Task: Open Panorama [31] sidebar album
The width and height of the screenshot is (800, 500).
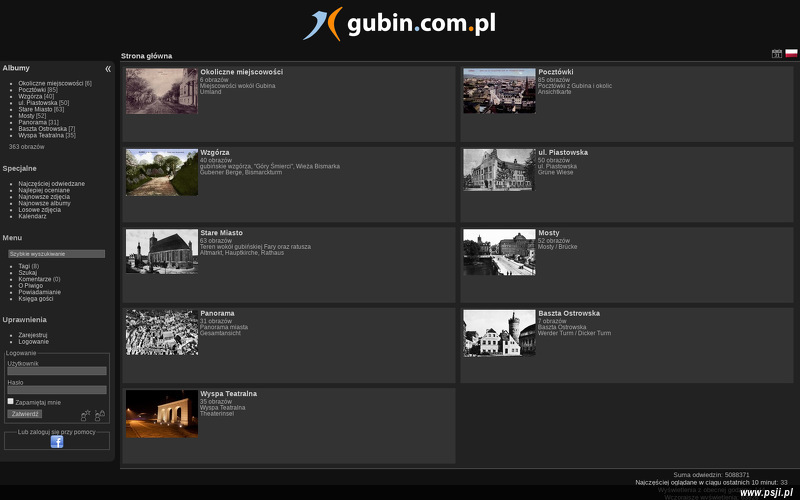Action: (33, 122)
